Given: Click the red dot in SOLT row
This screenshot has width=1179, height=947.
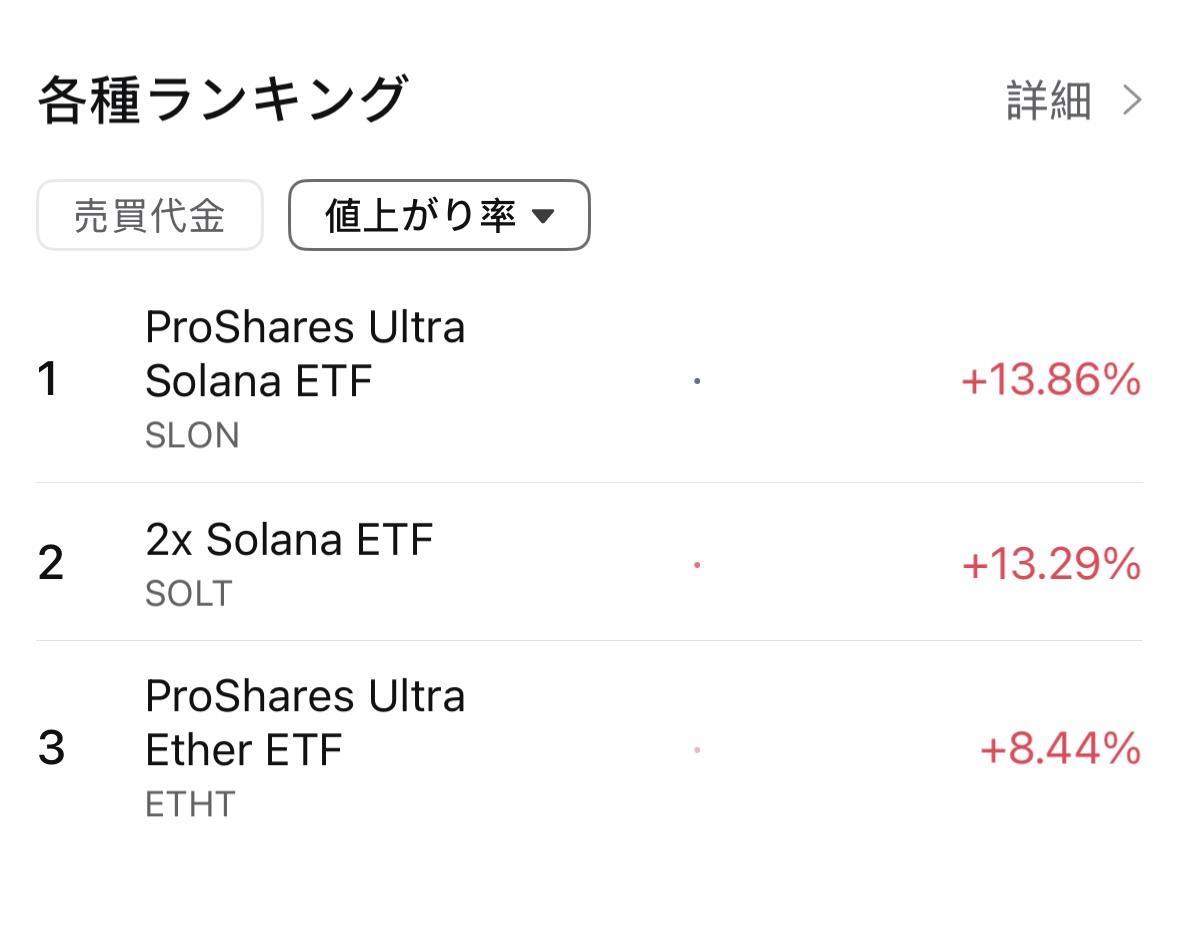Looking at the screenshot, I should (697, 564).
